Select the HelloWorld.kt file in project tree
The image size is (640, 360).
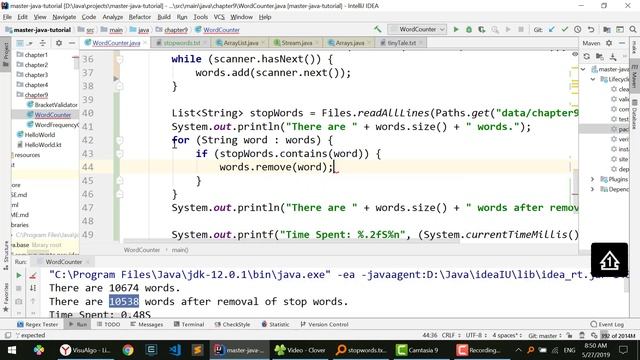(x=39, y=145)
